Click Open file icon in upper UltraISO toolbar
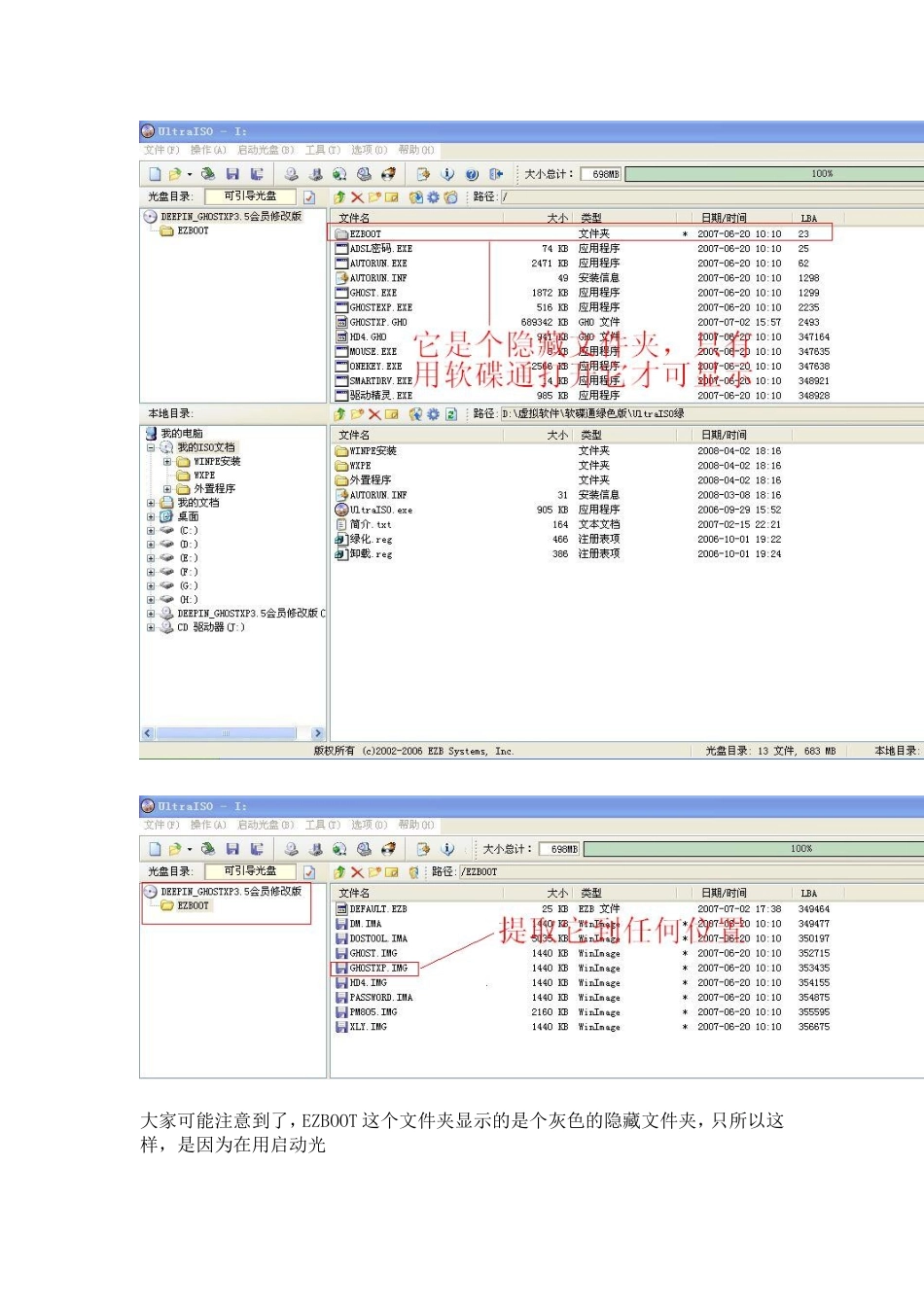This screenshot has height=1307, width=924. coord(174,174)
